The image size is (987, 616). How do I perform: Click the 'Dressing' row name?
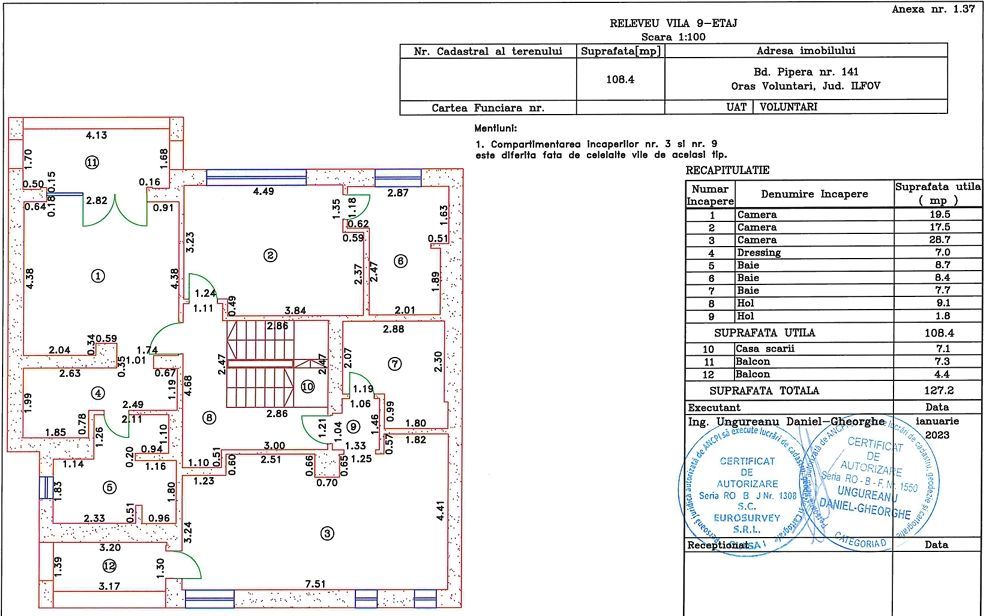pos(759,252)
